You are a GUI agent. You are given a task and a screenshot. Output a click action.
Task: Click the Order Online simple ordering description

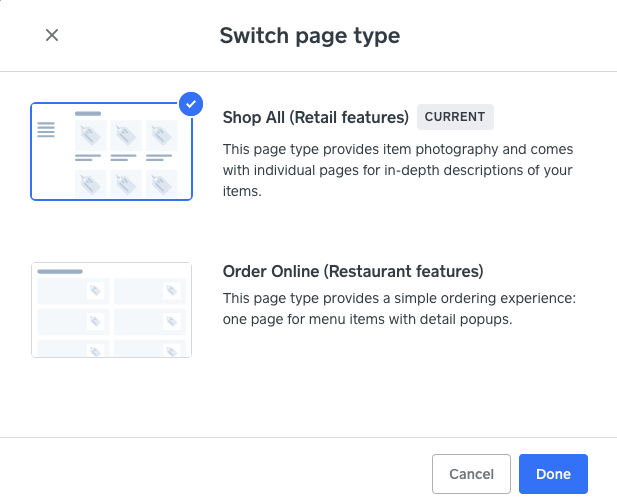(x=399, y=309)
